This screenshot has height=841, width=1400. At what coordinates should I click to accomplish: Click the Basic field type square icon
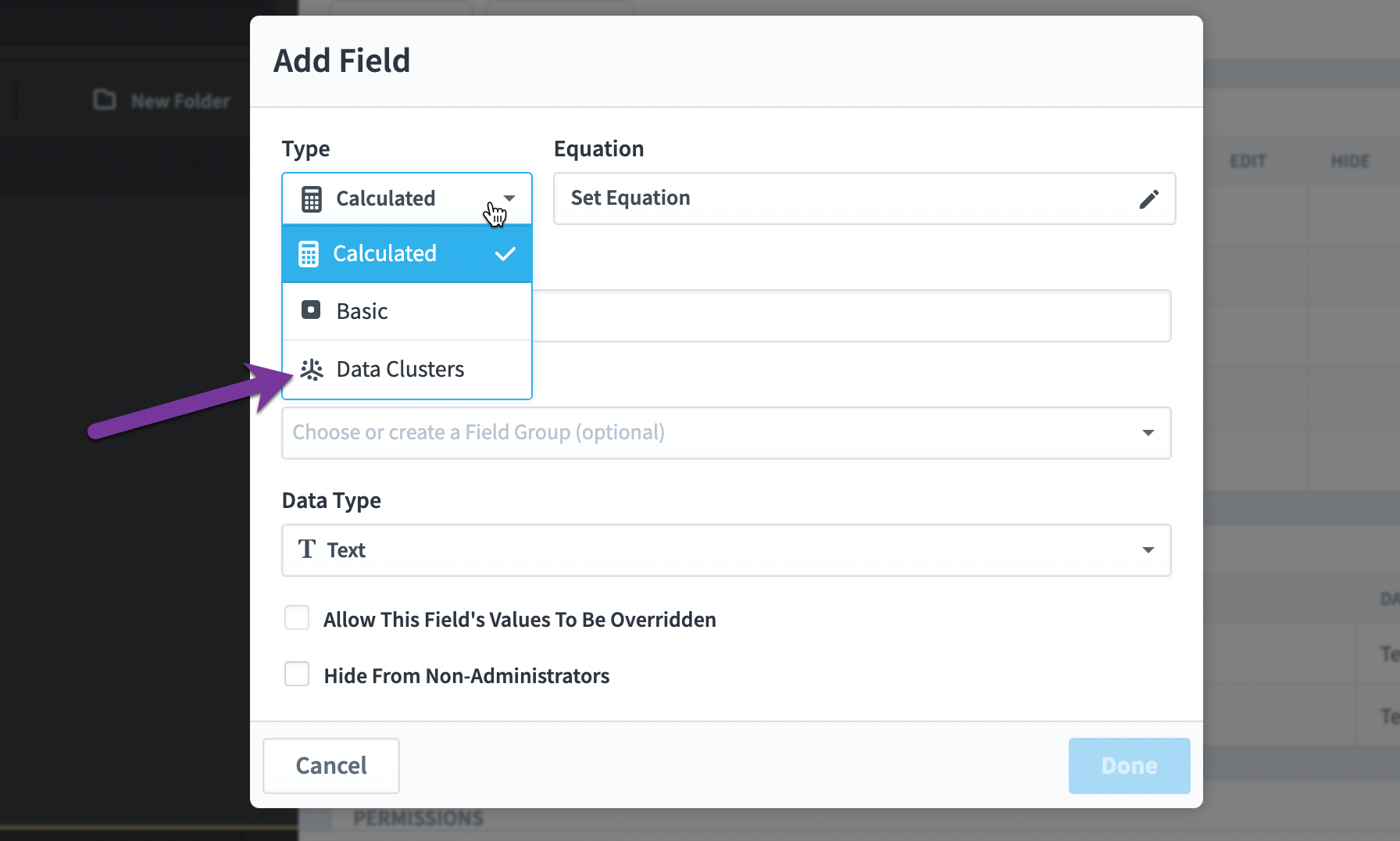[x=311, y=310]
